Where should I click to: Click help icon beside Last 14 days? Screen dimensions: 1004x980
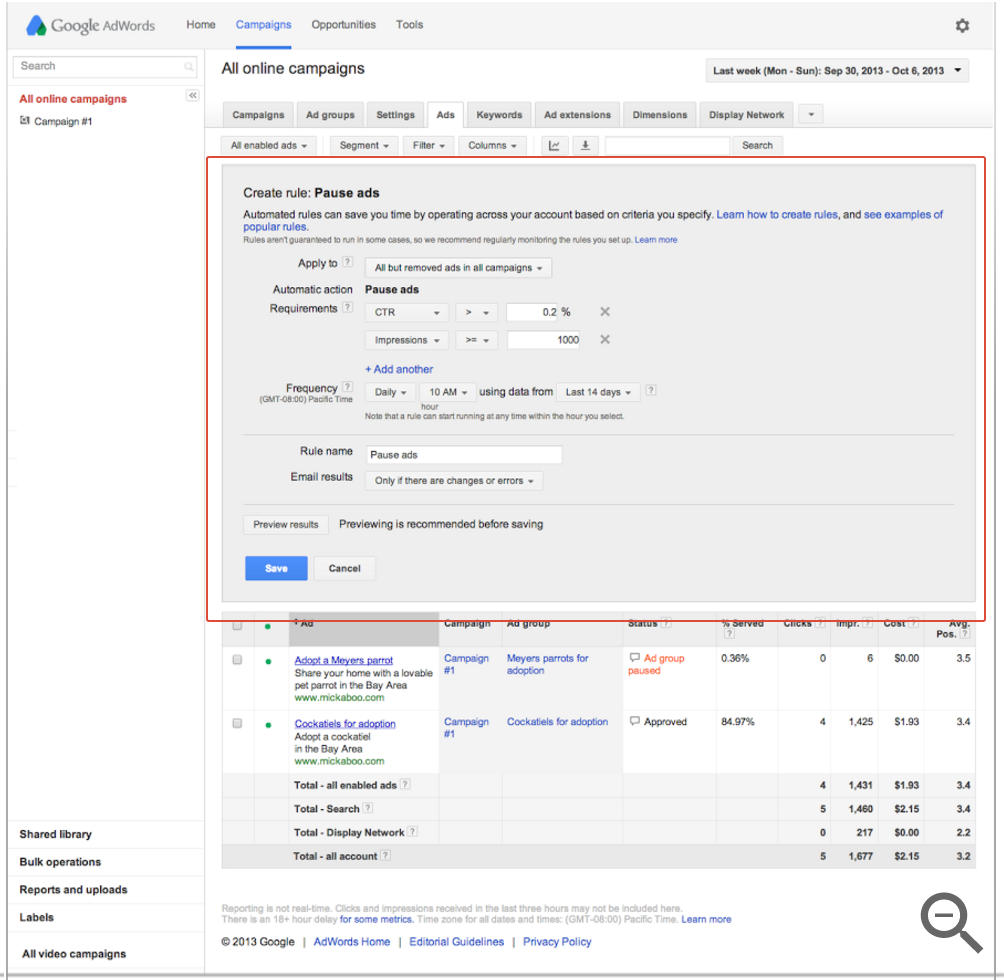click(x=651, y=390)
